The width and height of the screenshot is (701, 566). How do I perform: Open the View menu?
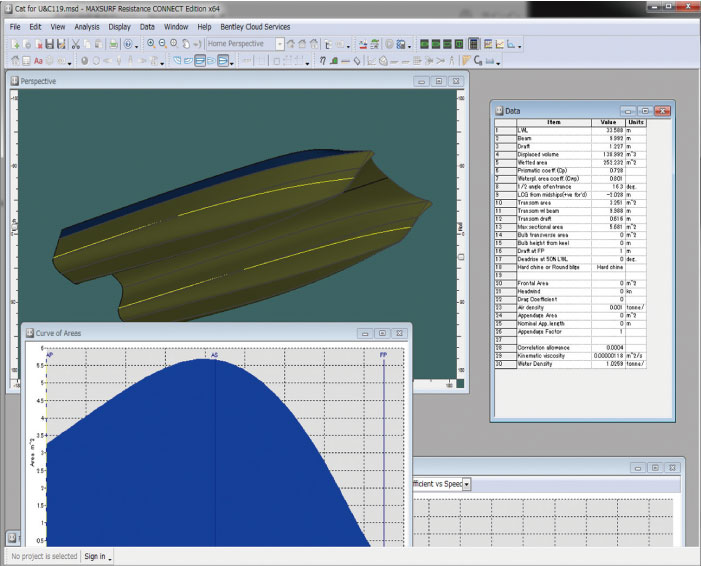[x=58, y=27]
